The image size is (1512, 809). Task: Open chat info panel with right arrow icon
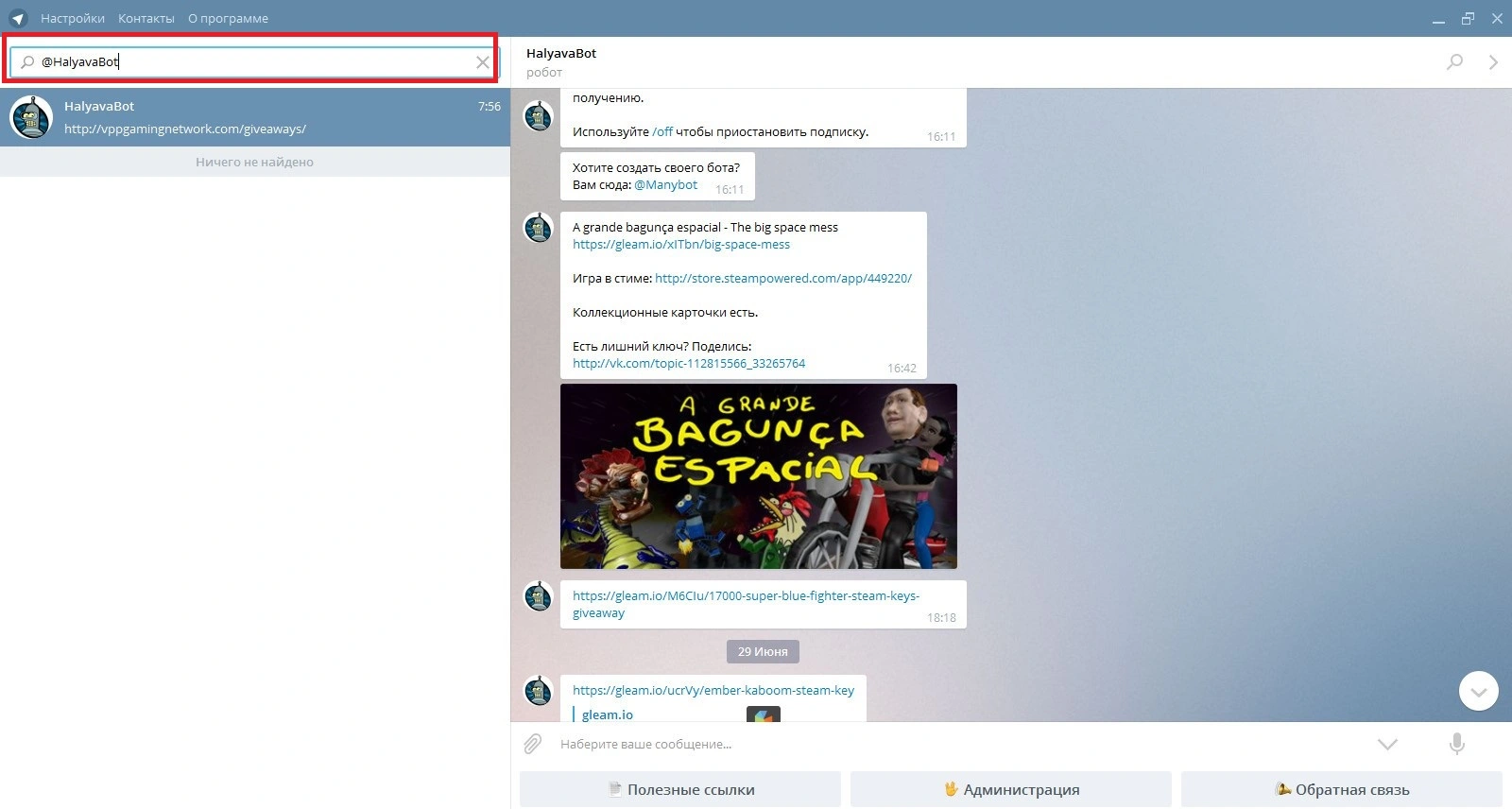coord(1493,62)
